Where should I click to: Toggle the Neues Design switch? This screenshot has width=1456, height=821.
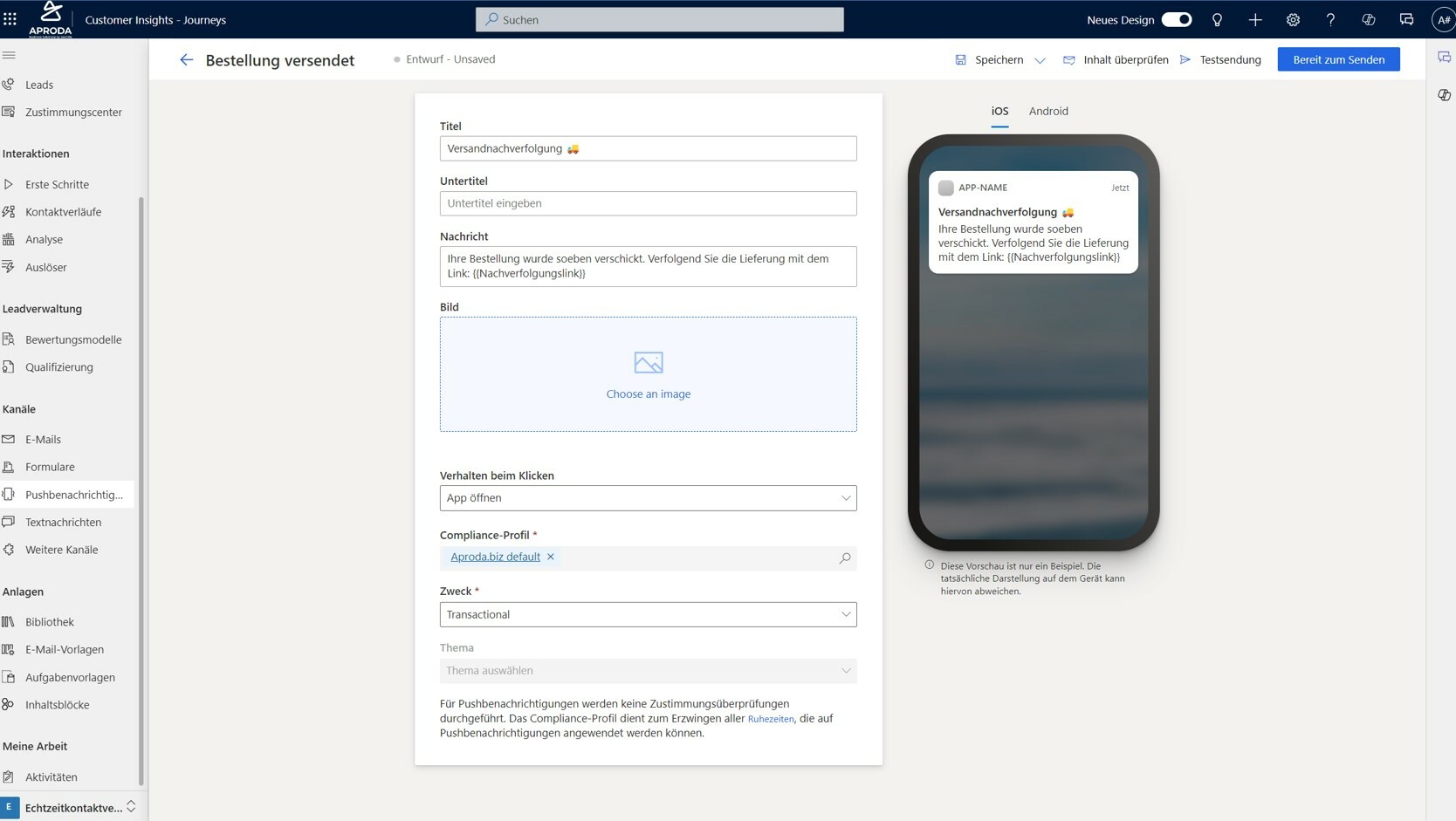pos(1177,19)
